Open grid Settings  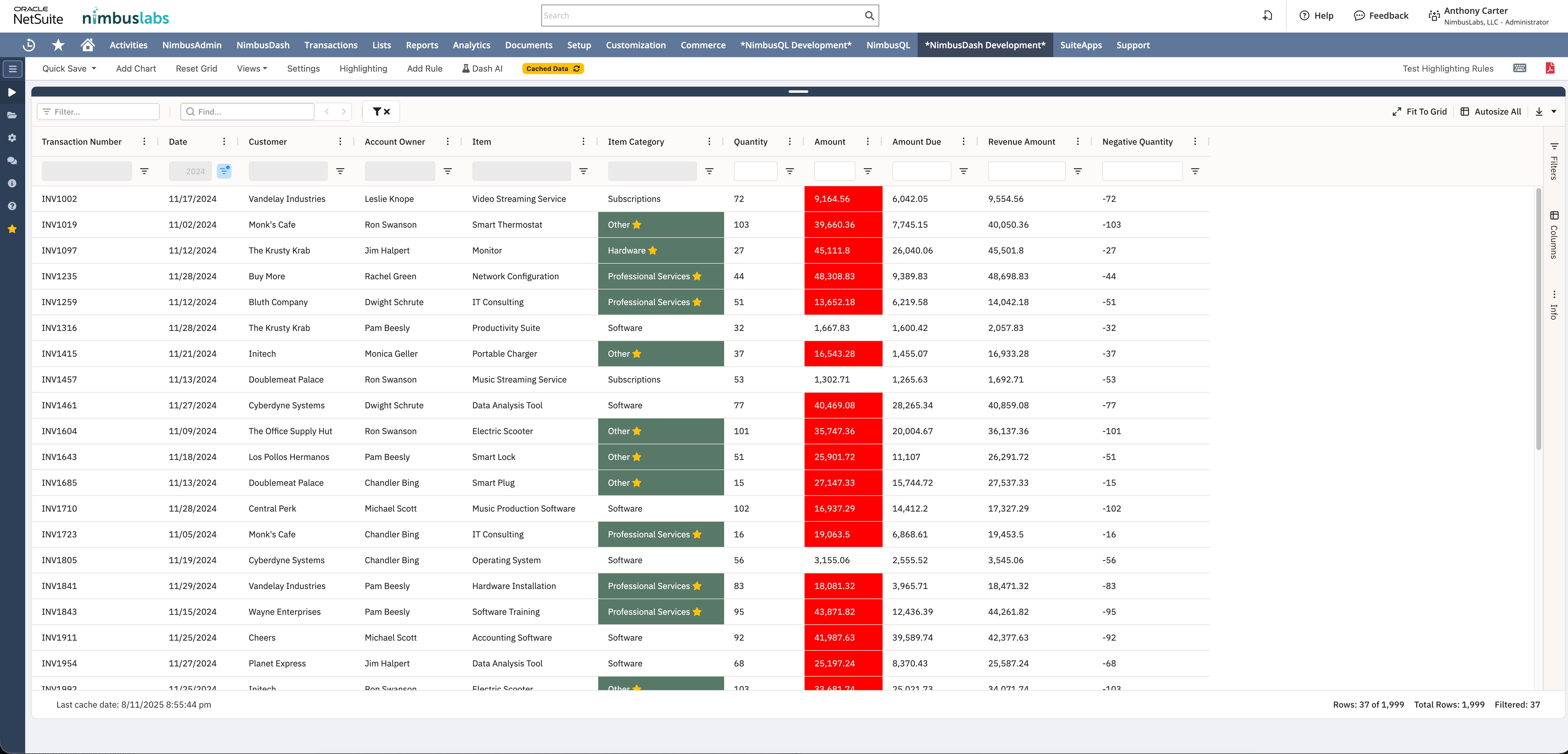point(303,69)
